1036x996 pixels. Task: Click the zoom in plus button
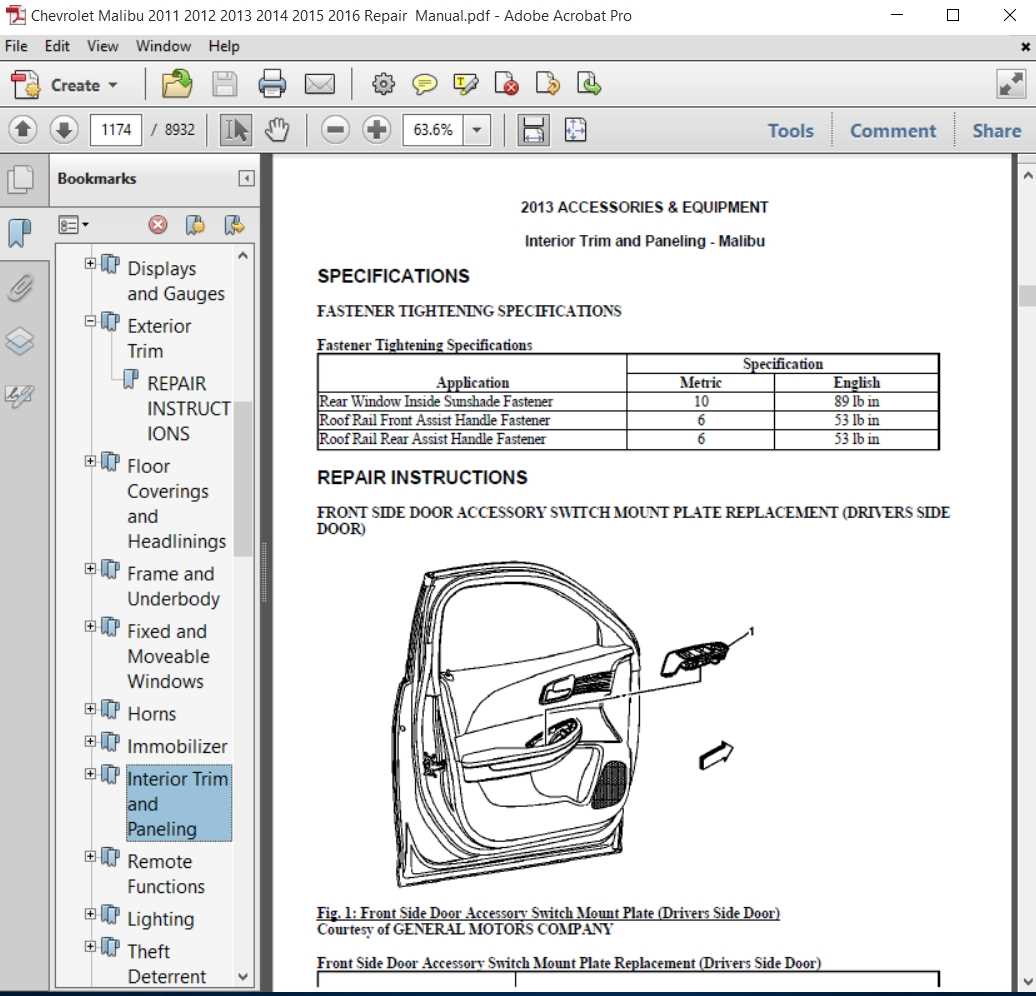click(x=377, y=130)
